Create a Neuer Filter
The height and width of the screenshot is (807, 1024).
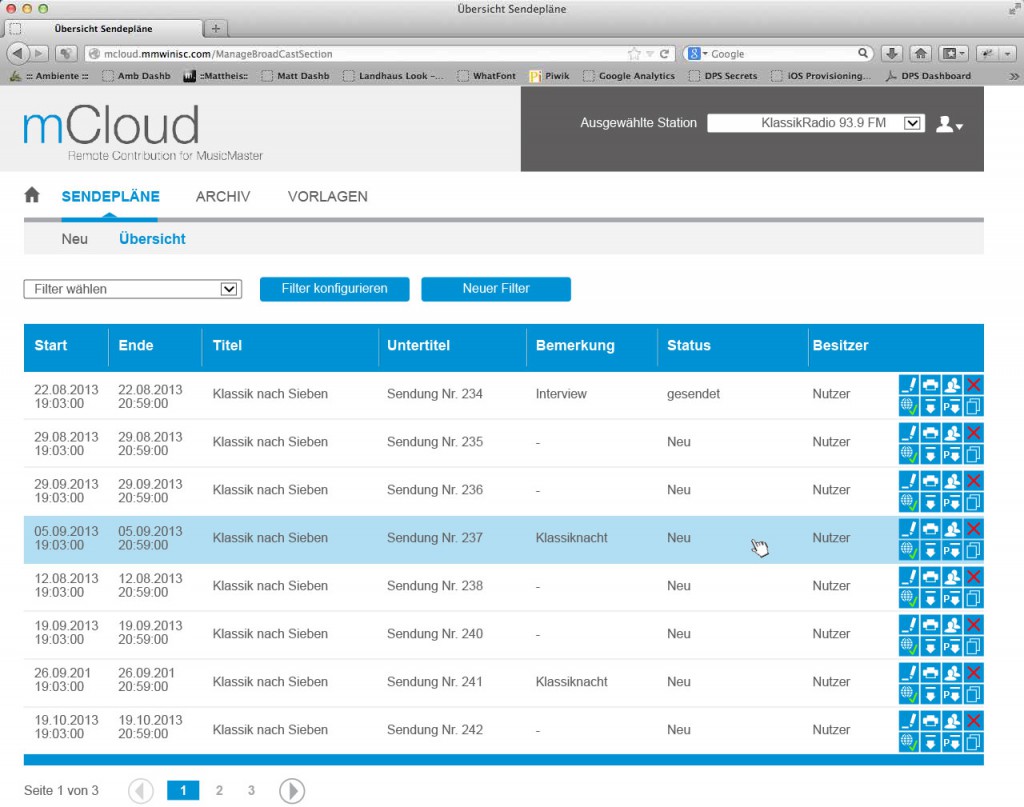point(496,289)
